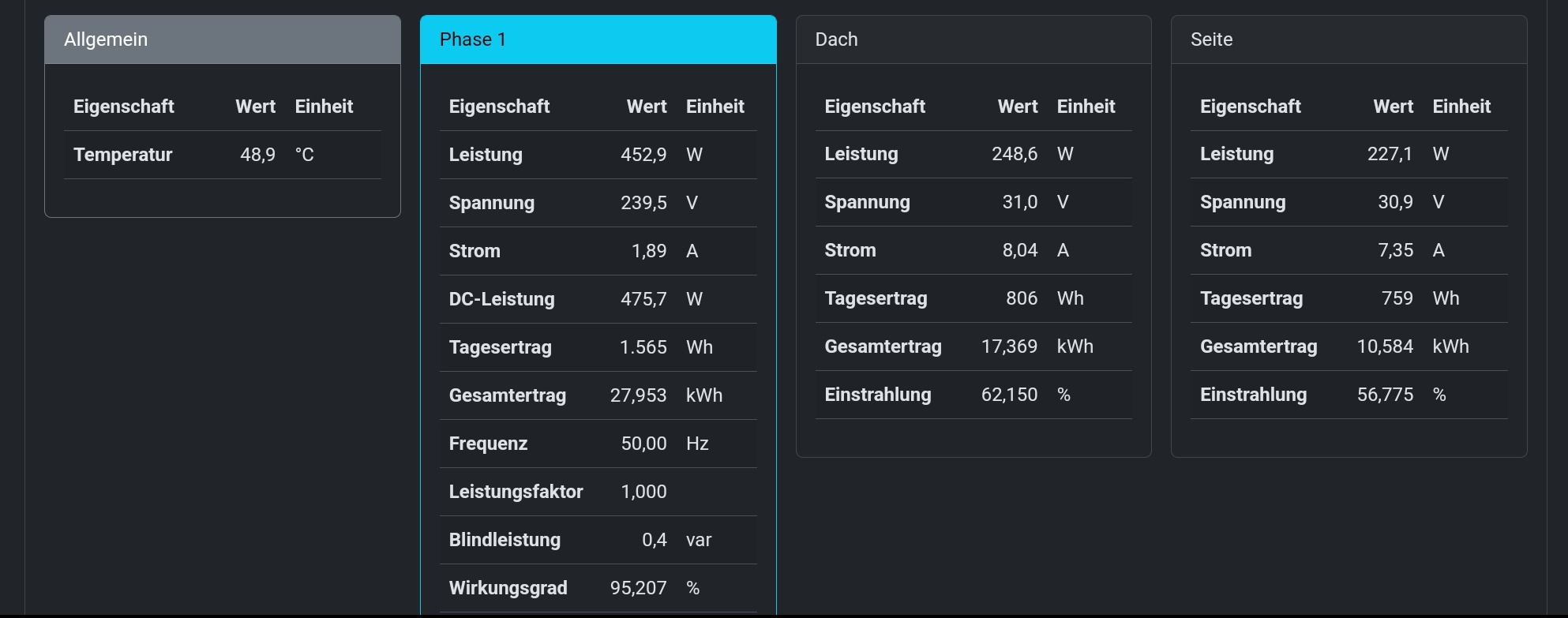Click the Dach card header
This screenshot has height=618, width=1568.
coord(973,39)
